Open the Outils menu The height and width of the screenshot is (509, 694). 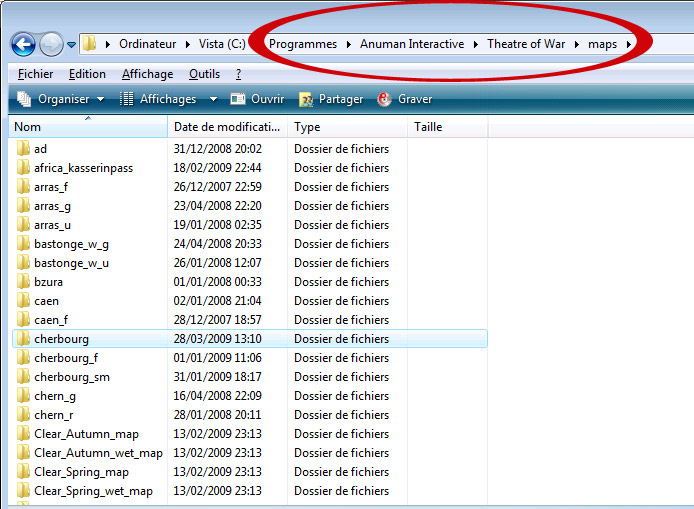coord(204,74)
